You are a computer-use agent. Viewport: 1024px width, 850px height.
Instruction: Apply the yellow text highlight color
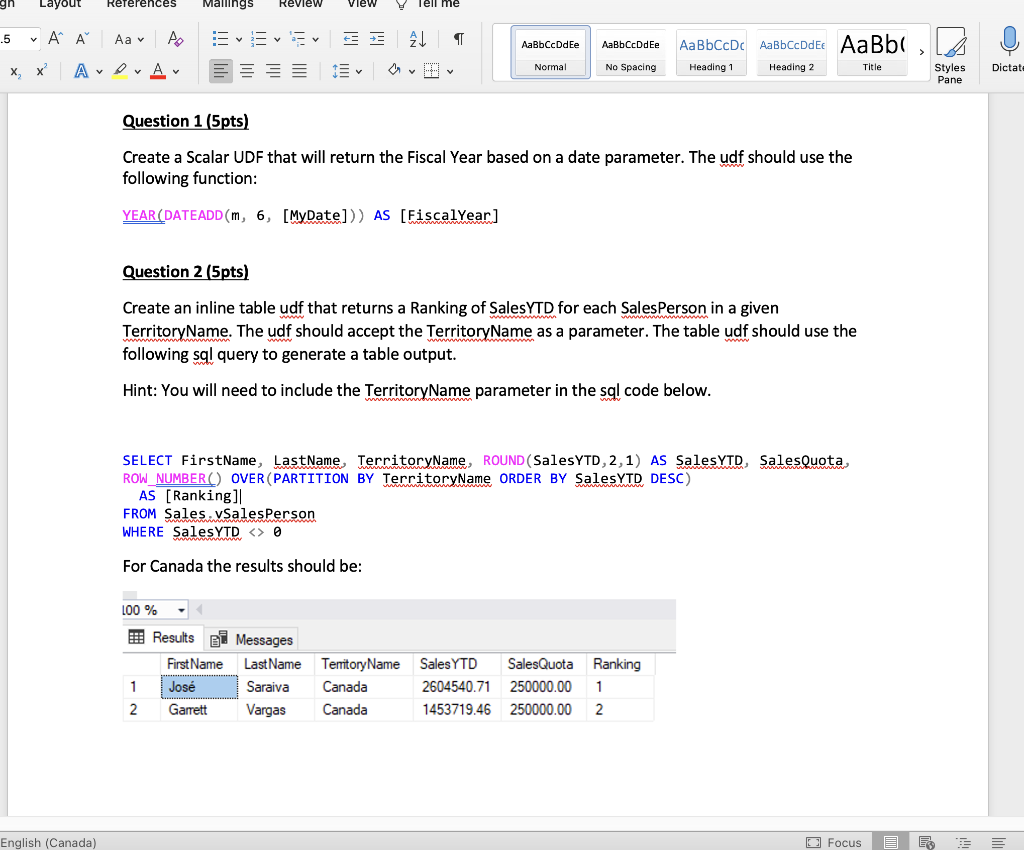(120, 71)
